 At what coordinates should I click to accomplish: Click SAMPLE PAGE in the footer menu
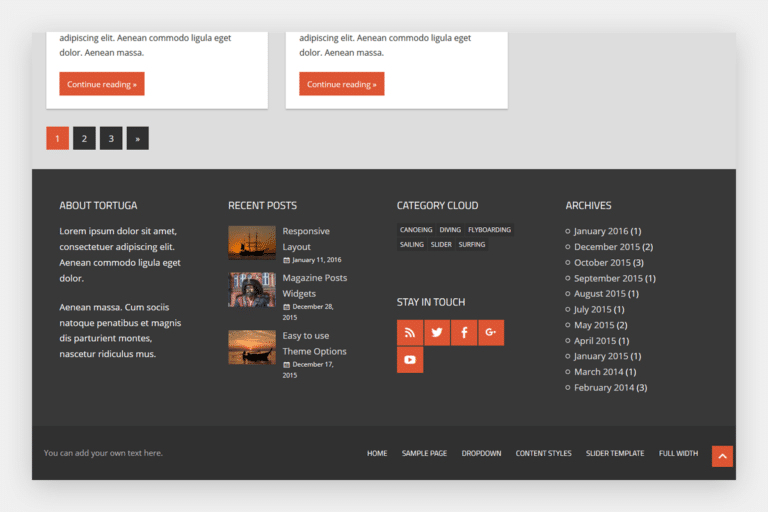424,453
